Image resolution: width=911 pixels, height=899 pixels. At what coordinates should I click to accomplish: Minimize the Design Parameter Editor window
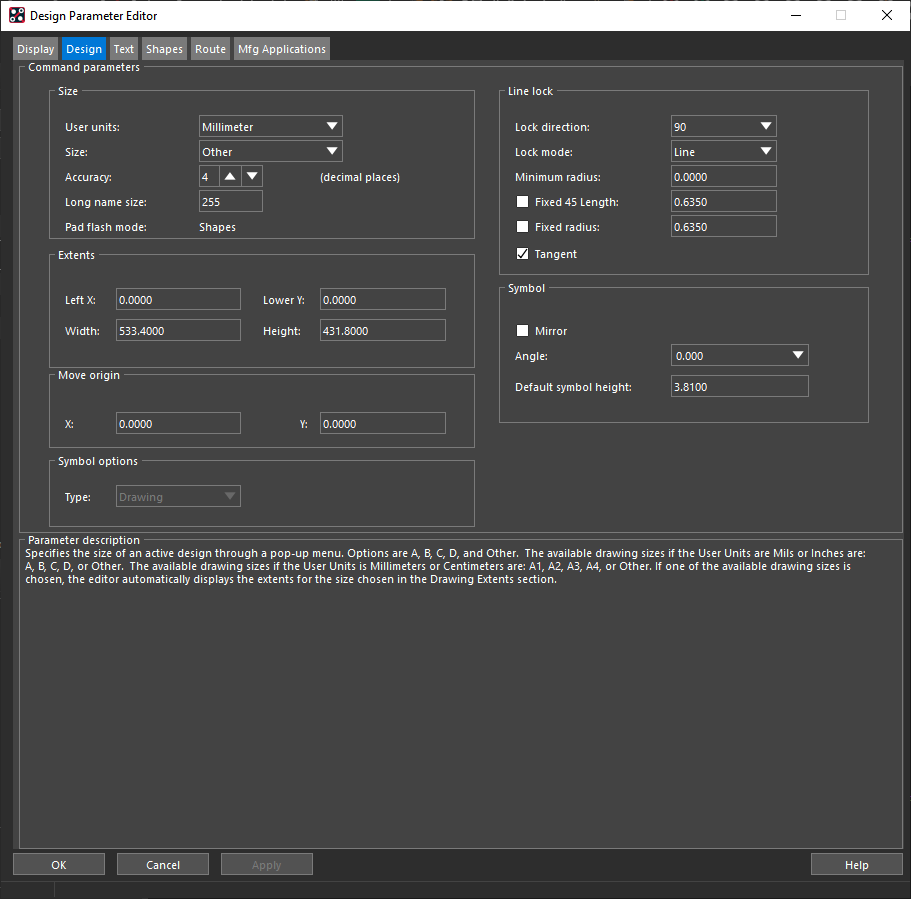(x=796, y=15)
